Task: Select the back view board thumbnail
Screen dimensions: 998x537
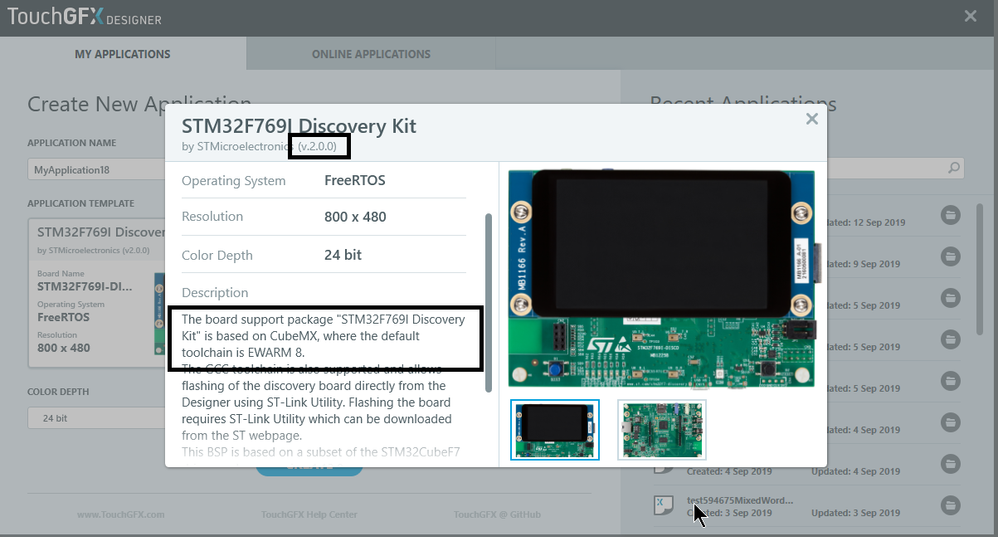Action: tap(662, 429)
